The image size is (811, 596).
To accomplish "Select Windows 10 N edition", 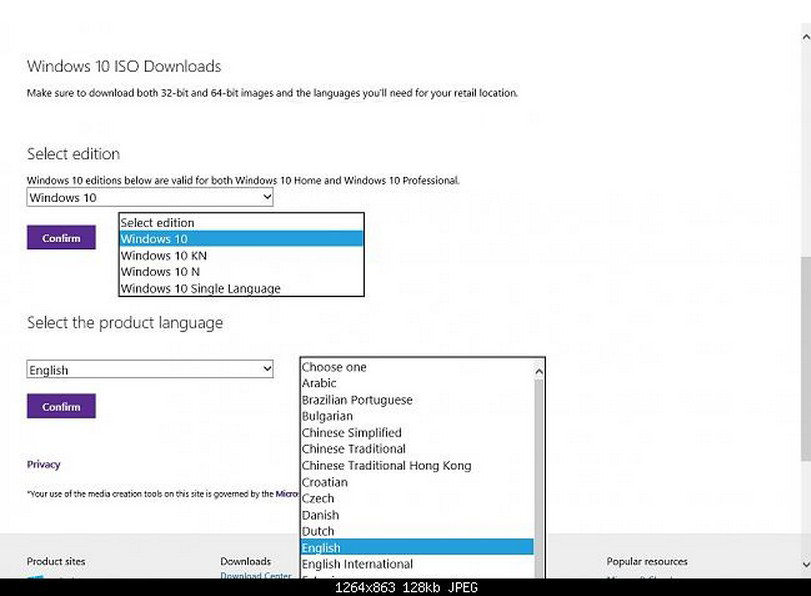I will [x=241, y=272].
